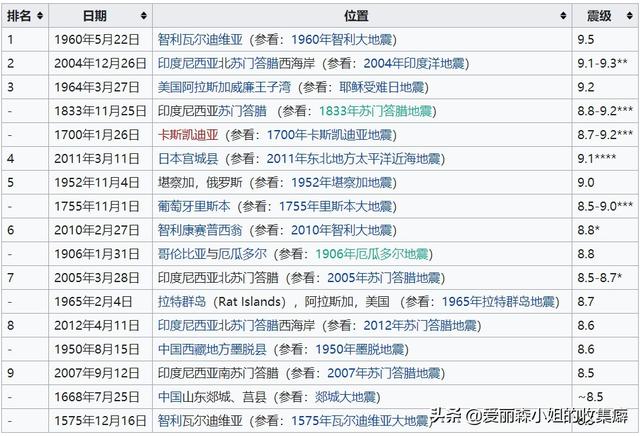640x436 pixels.
Task: Open link 1755年里斯本大地震
Action: pos(336,206)
